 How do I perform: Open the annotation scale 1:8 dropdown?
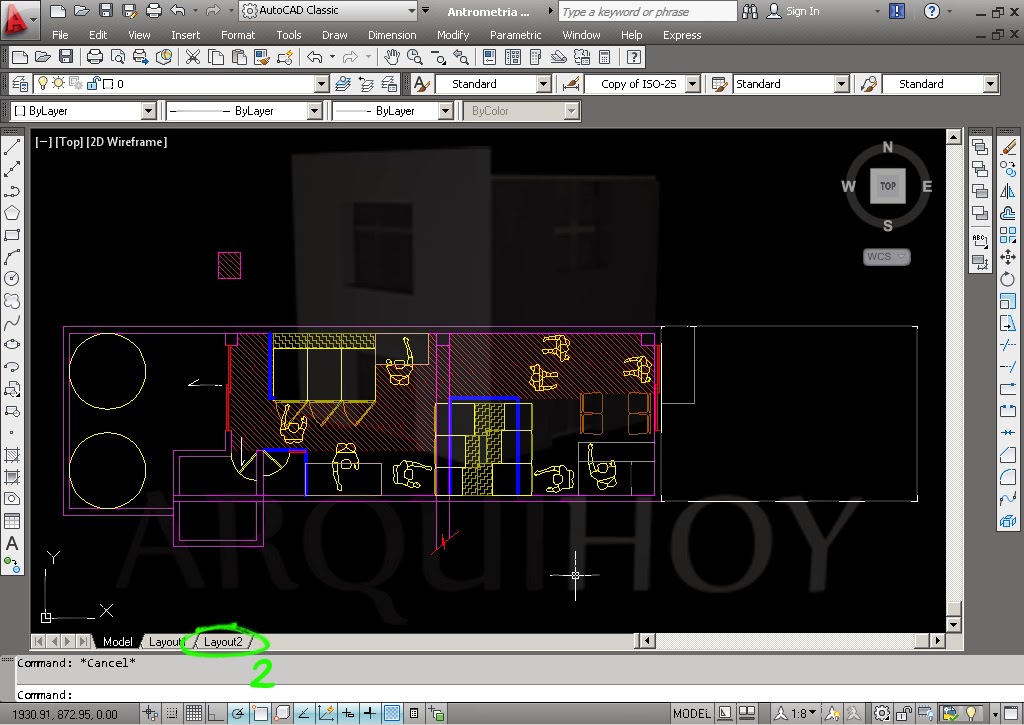coord(800,711)
